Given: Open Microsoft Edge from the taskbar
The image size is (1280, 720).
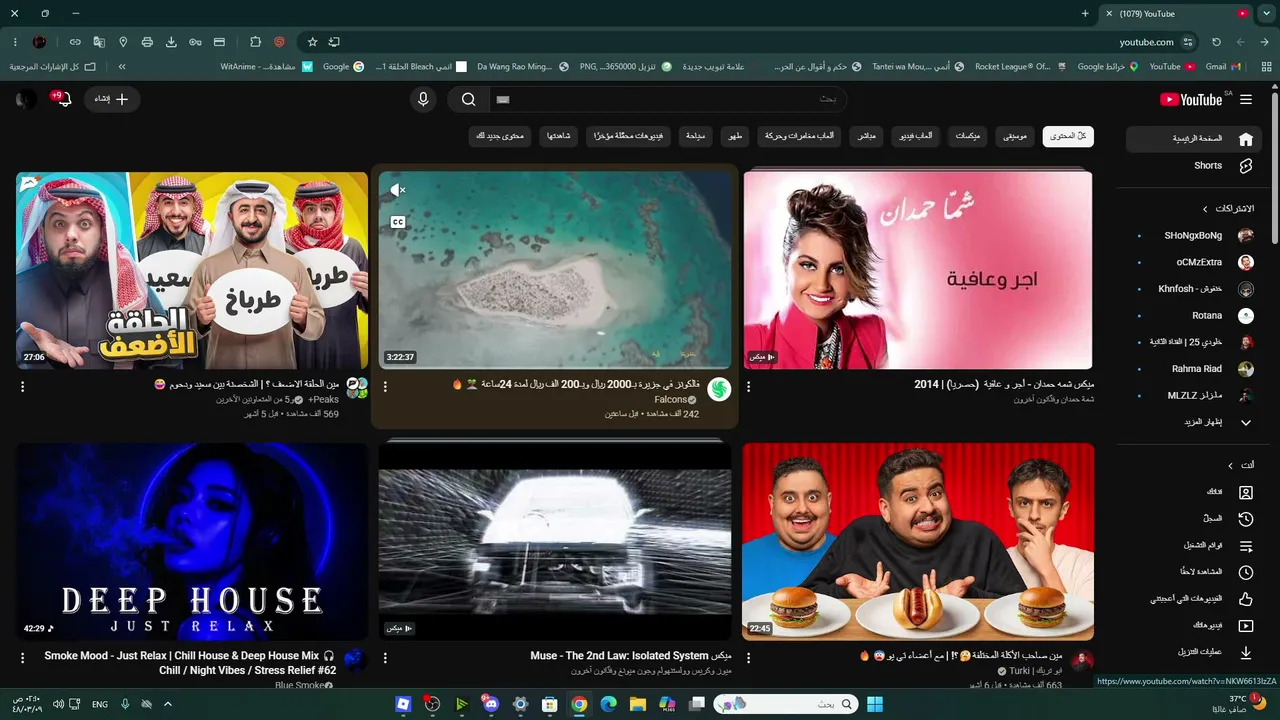Looking at the screenshot, I should tap(608, 704).
